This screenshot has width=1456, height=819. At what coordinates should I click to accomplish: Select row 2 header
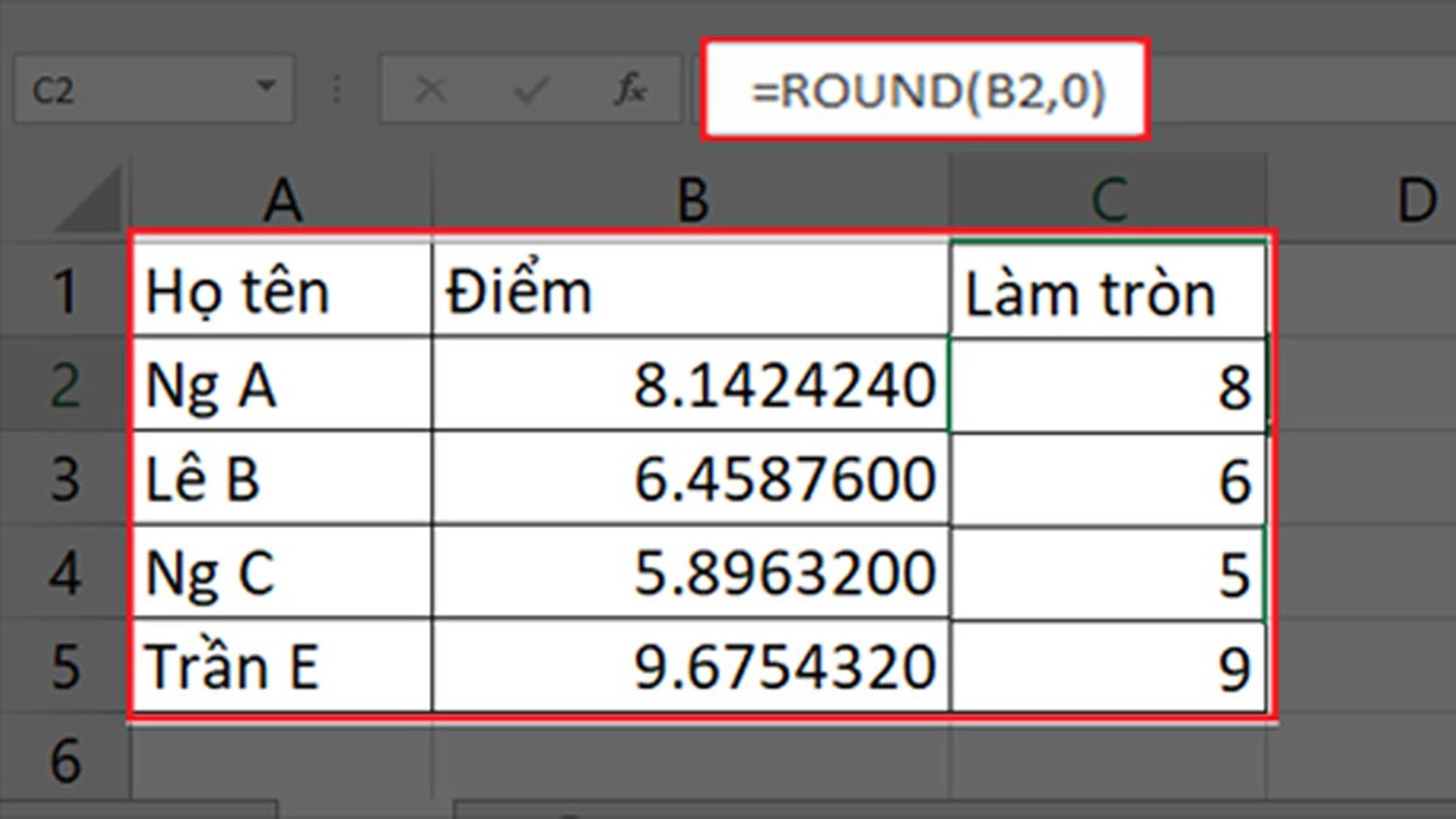click(65, 384)
